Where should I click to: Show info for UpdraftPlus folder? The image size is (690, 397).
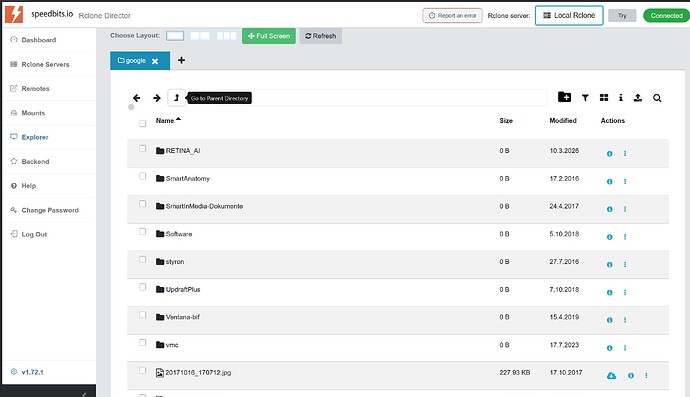pyautogui.click(x=609, y=292)
